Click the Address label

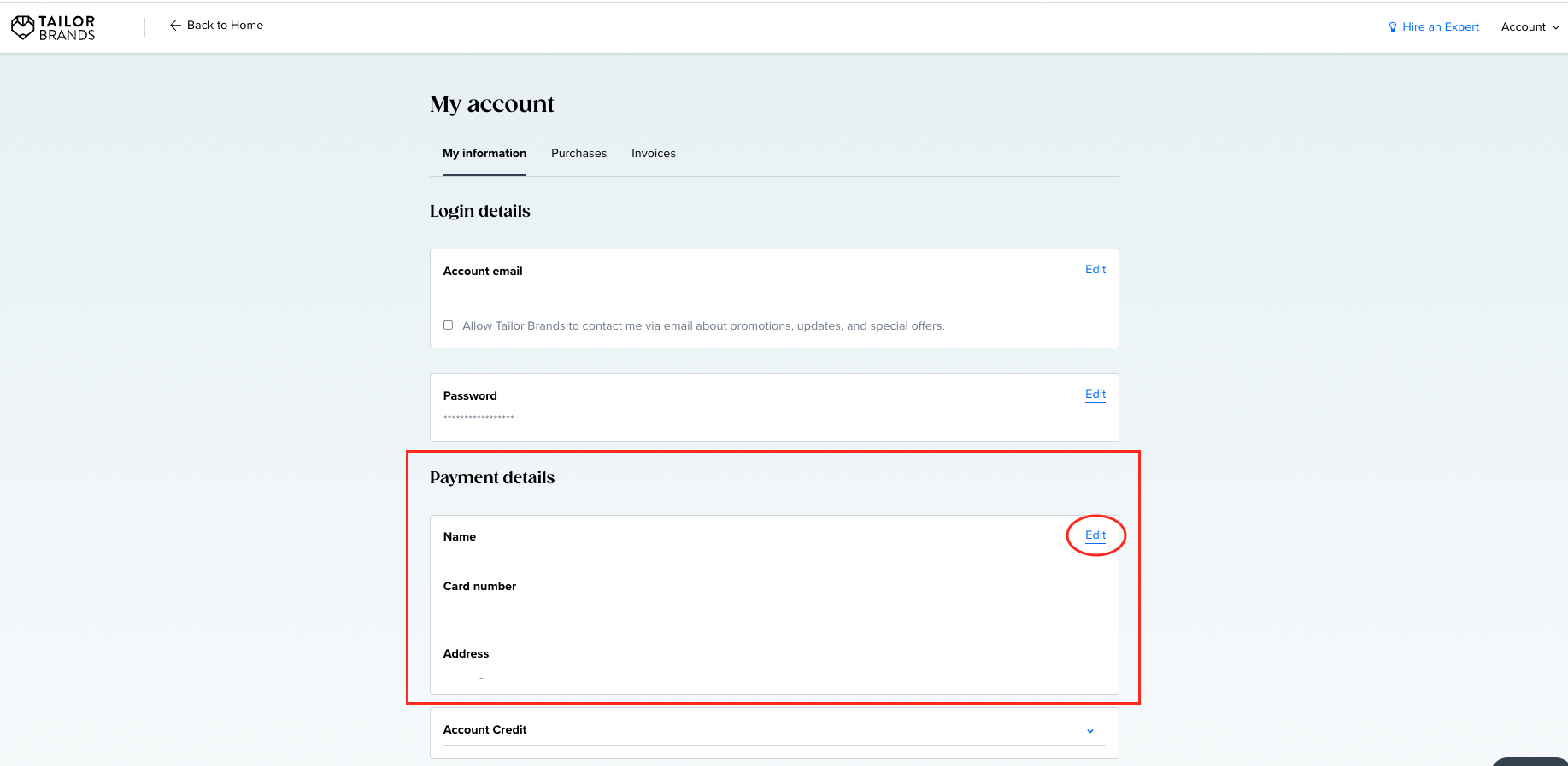click(466, 654)
